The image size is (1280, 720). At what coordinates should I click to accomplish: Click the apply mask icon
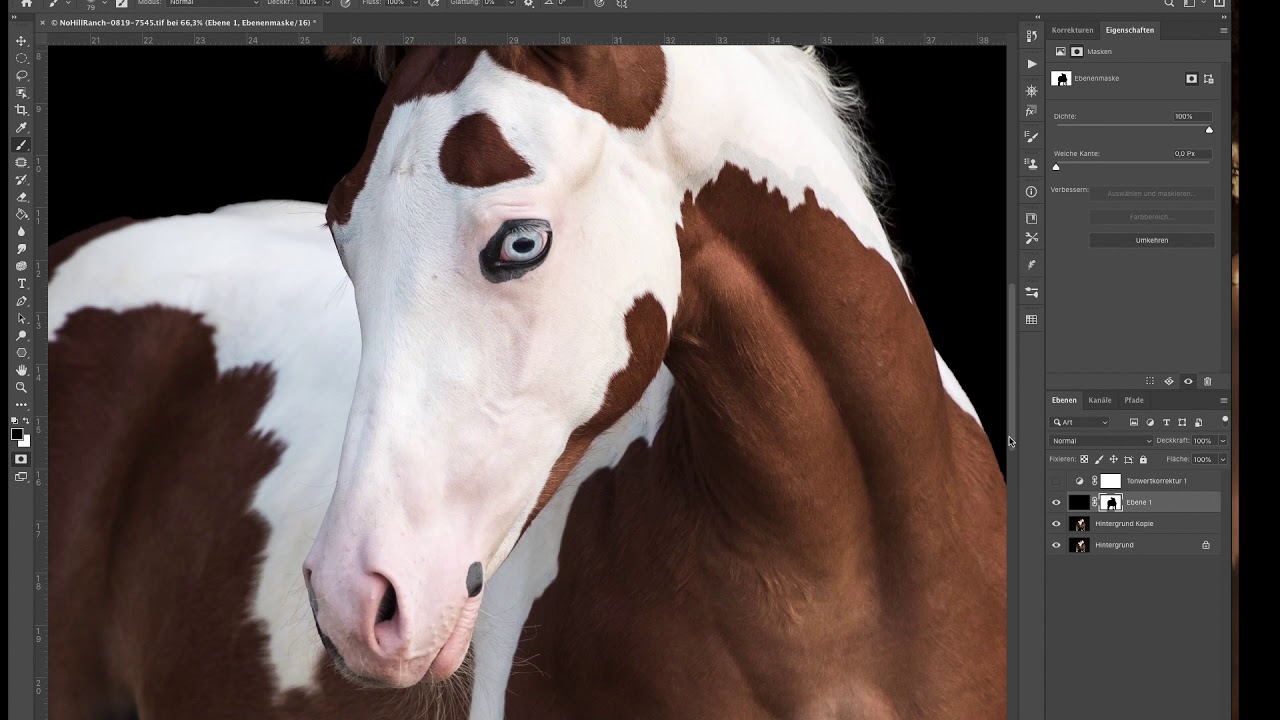[x=1168, y=381]
